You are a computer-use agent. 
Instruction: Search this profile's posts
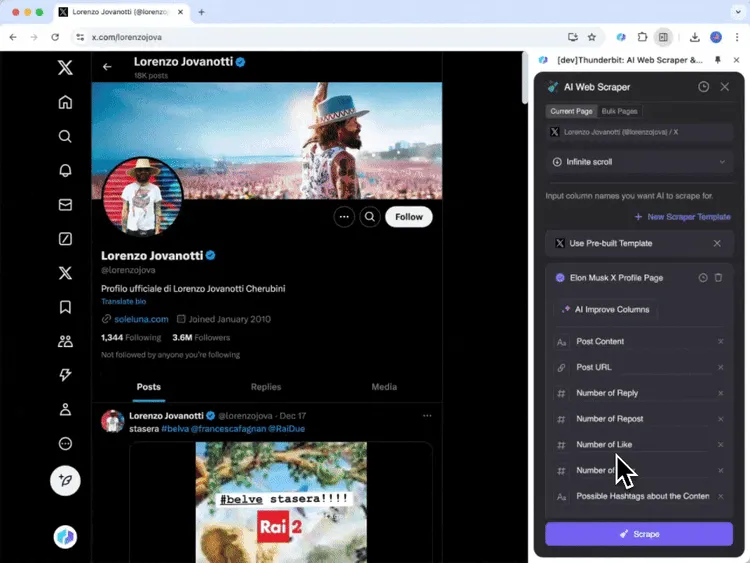(x=370, y=217)
